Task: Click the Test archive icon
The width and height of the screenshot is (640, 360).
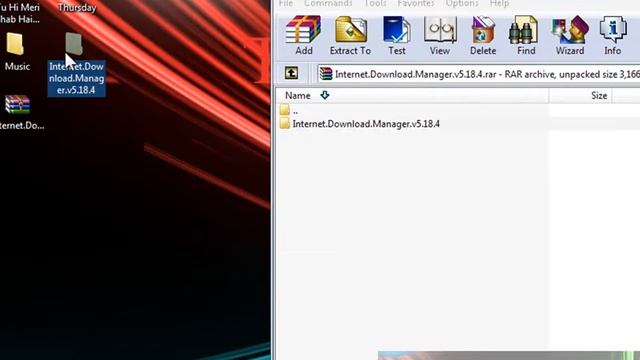Action: click(397, 35)
